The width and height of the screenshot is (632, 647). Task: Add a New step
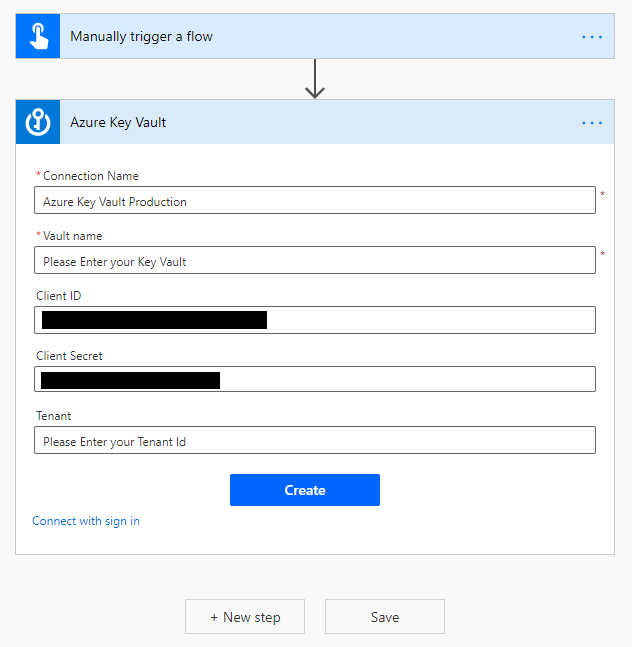click(245, 617)
